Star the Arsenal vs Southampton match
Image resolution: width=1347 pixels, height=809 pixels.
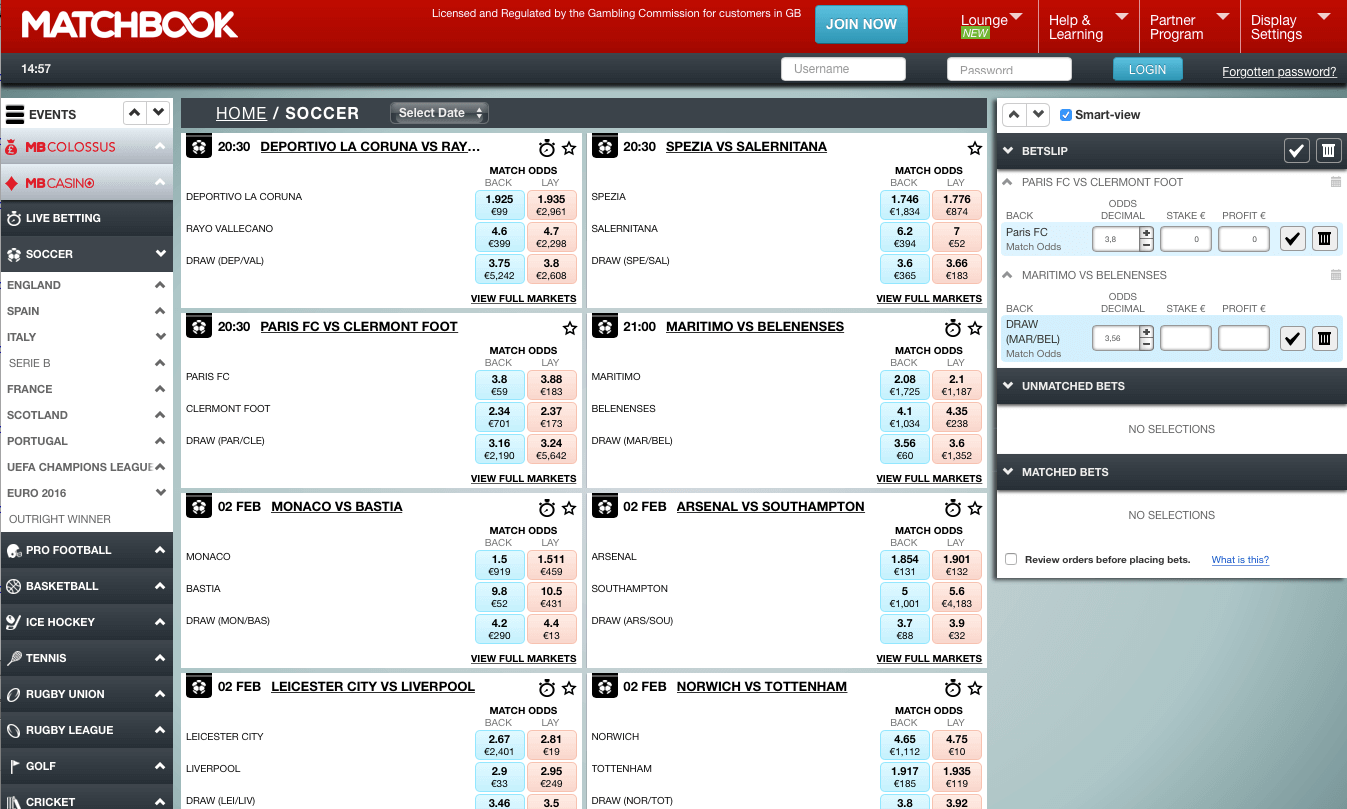(975, 508)
